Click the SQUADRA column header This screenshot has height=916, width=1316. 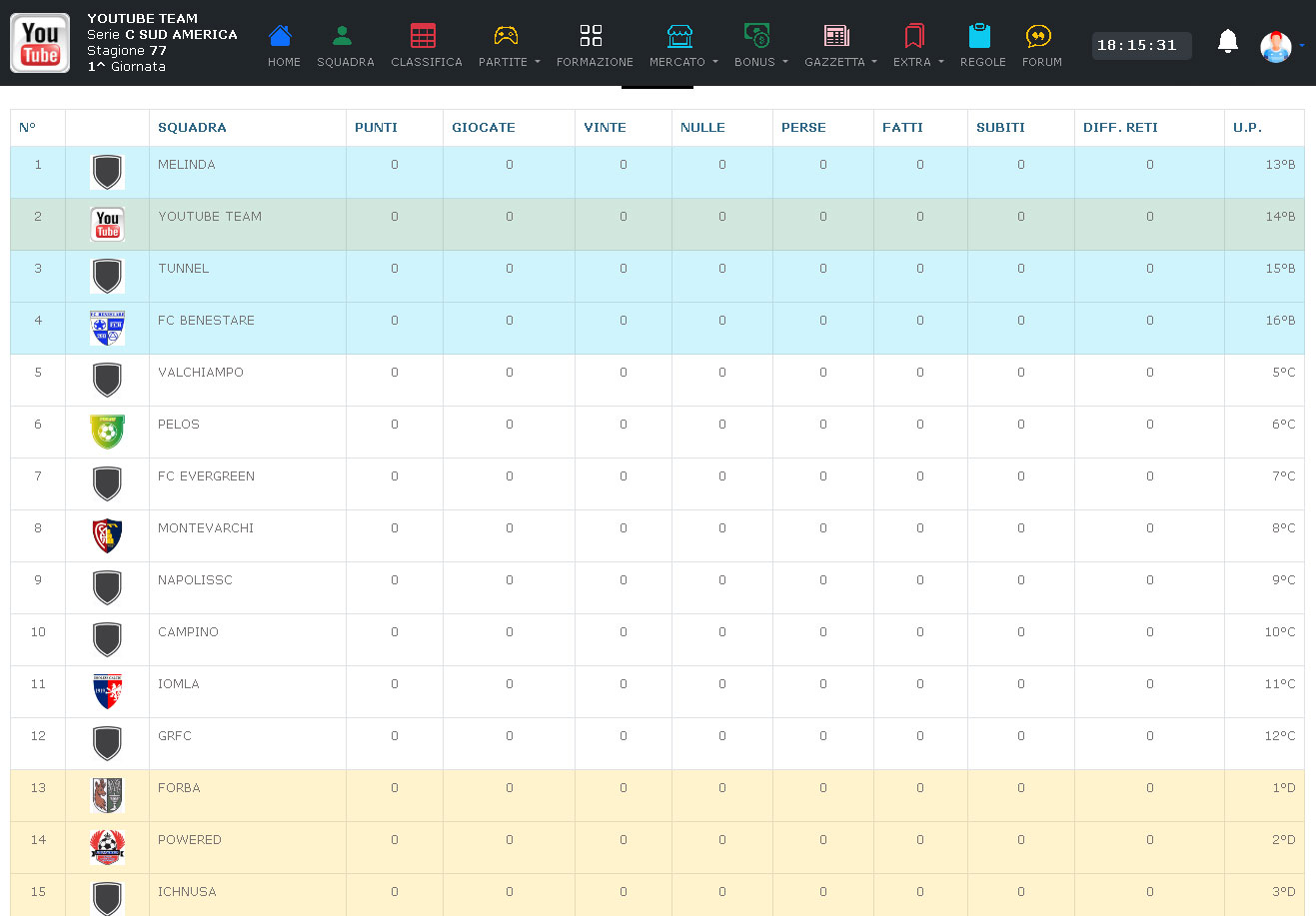coord(192,128)
